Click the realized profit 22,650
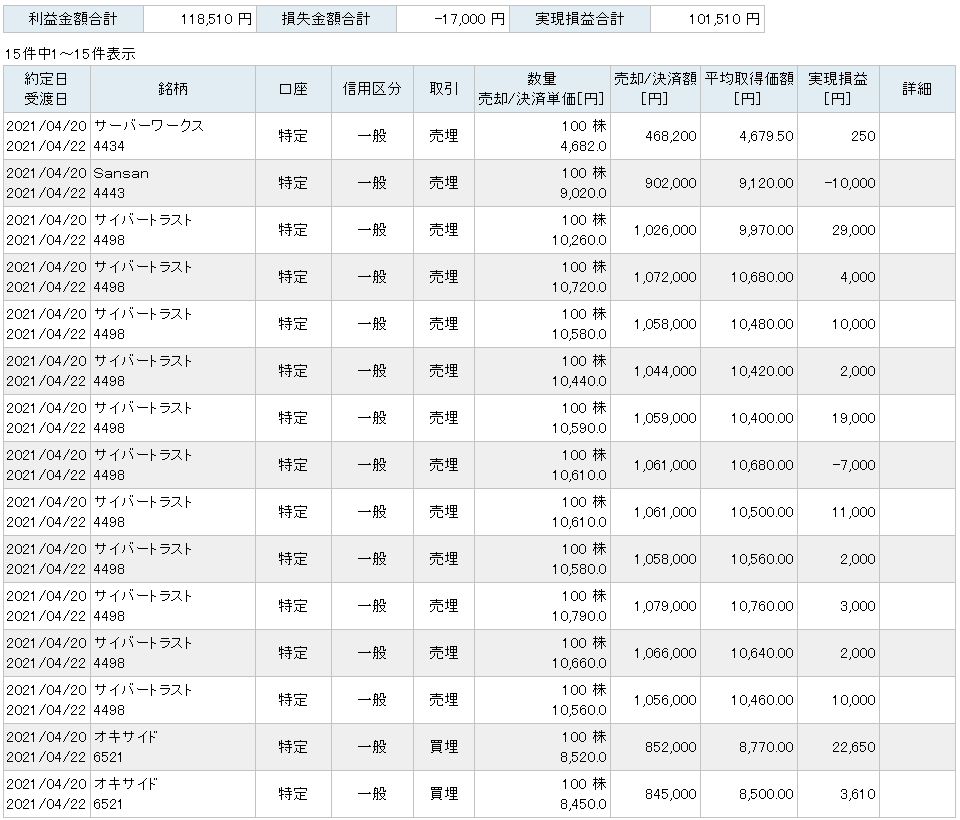Screen dimensions: 960x820 tap(853, 747)
